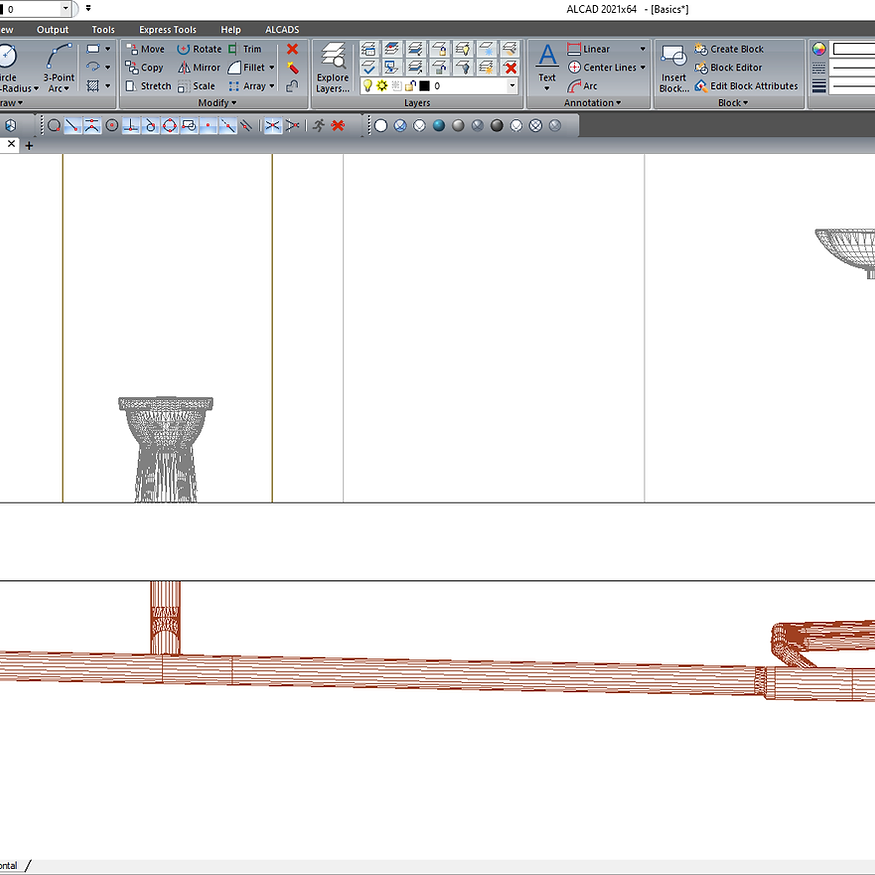Select the blue sphere shading mode icon

tap(439, 126)
